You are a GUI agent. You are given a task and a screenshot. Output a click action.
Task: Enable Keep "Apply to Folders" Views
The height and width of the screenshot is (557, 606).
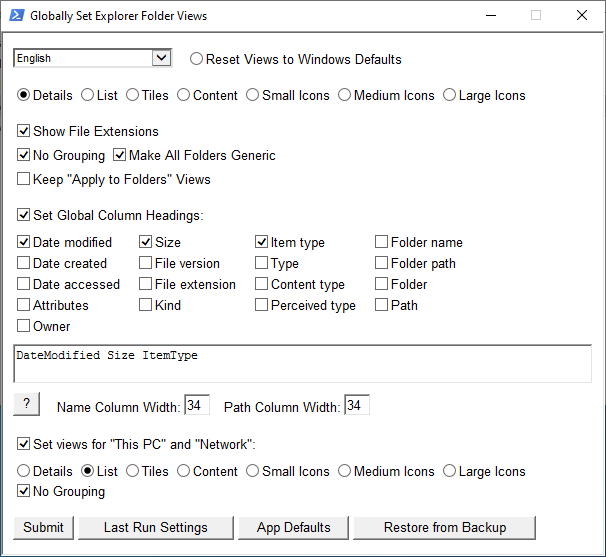[x=24, y=179]
